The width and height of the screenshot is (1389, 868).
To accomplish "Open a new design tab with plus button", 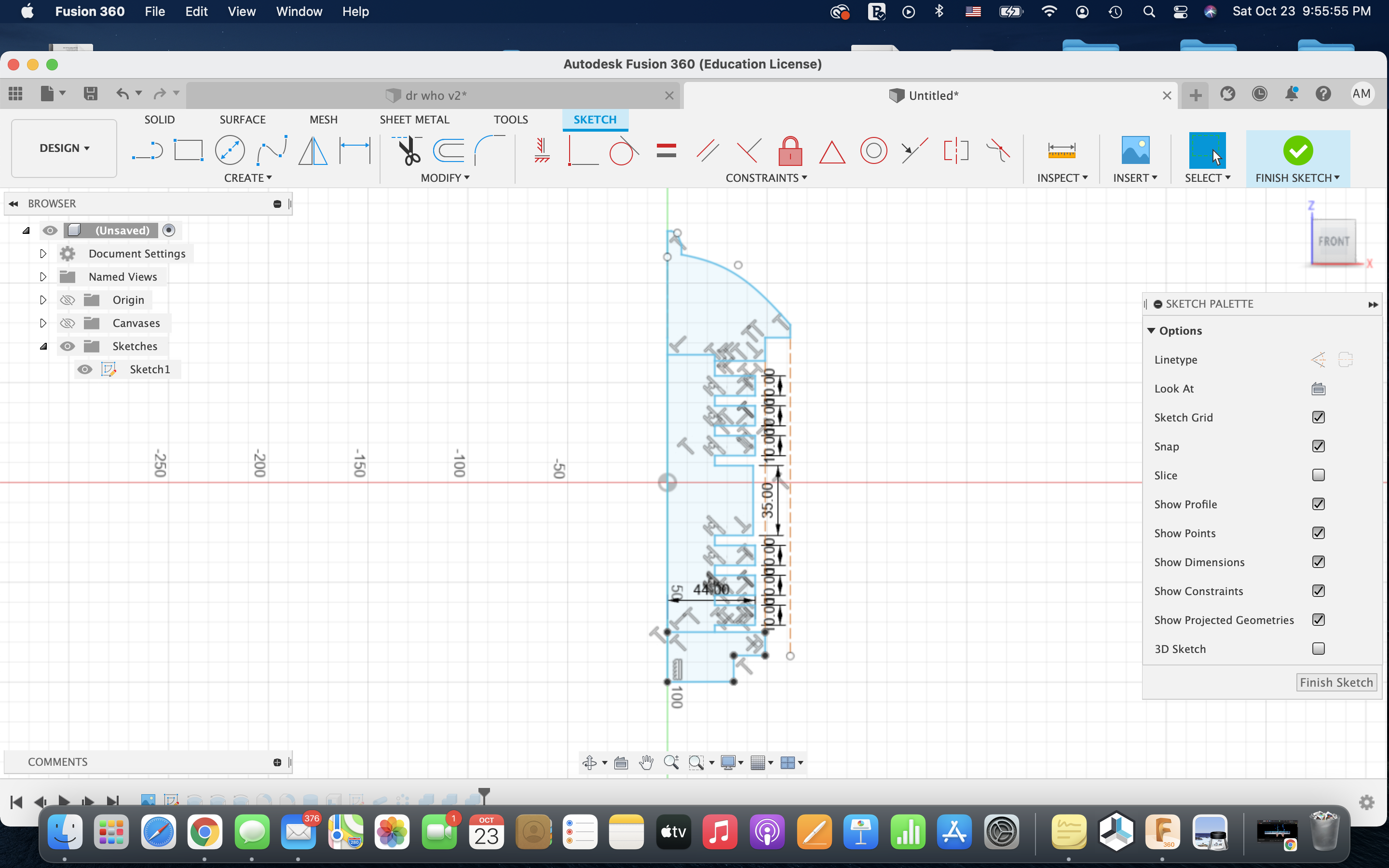I will [1195, 95].
